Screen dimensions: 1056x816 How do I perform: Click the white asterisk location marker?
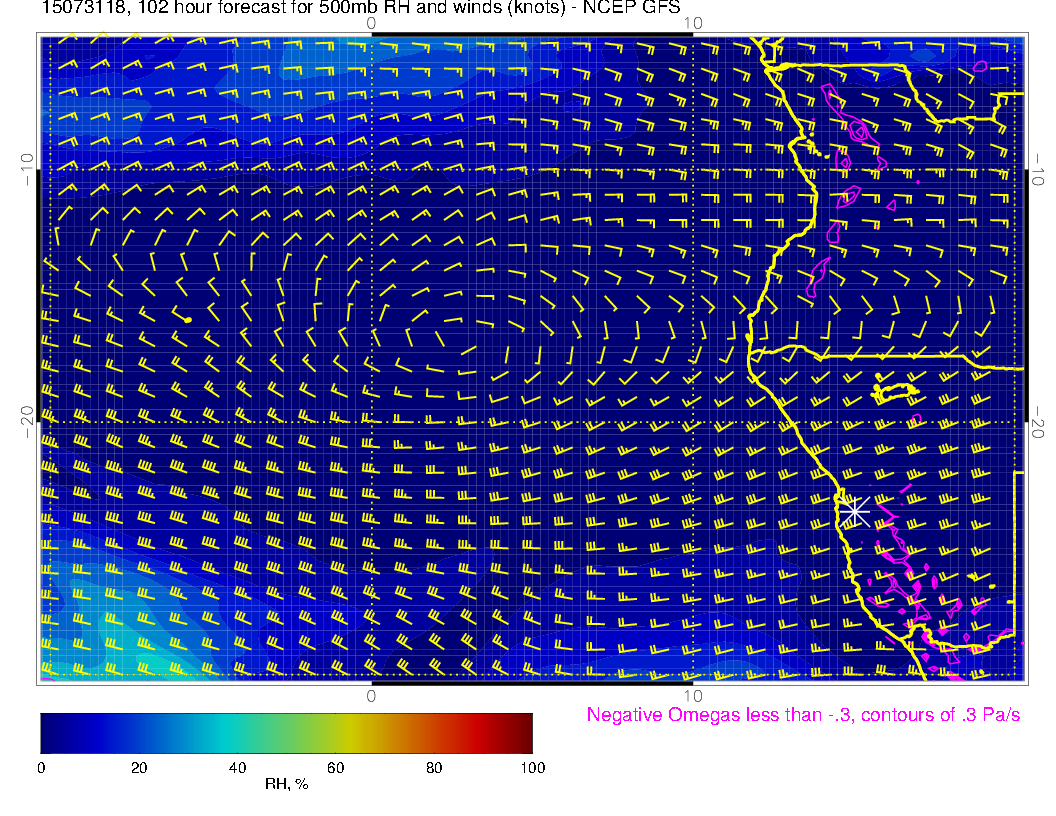(852, 511)
